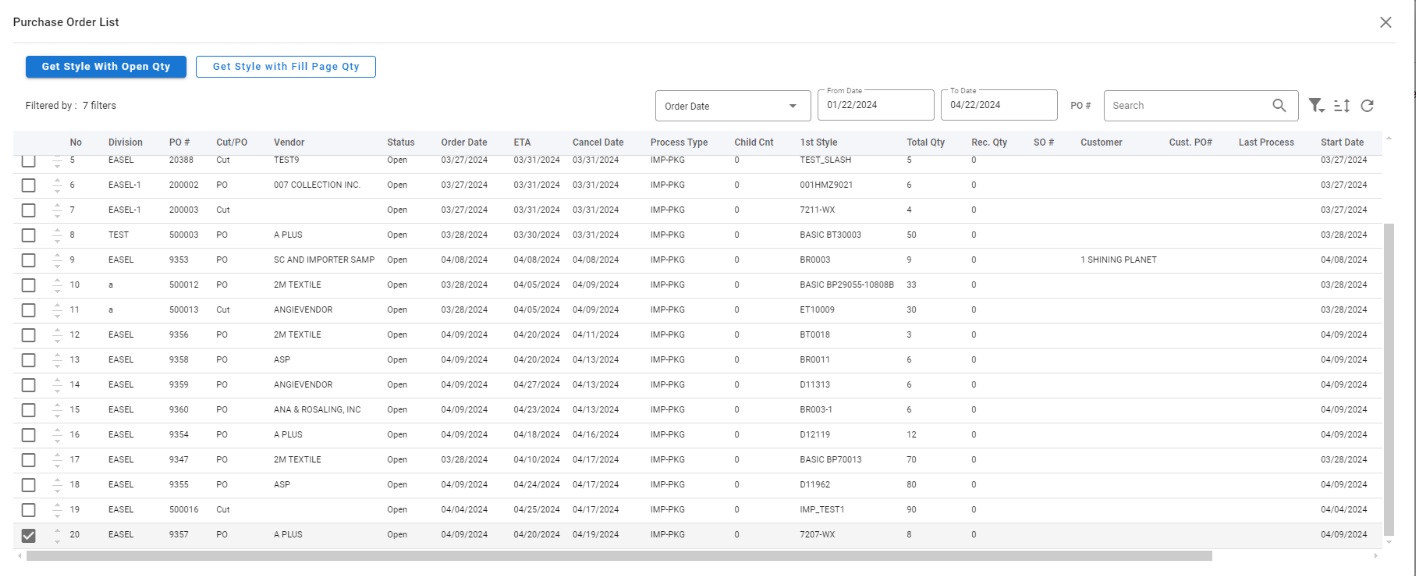Click Get Style with Fill Page Qty button

pos(285,67)
